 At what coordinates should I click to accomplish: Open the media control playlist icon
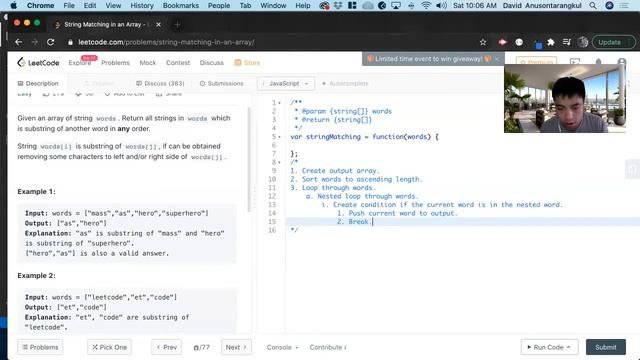[x=567, y=42]
